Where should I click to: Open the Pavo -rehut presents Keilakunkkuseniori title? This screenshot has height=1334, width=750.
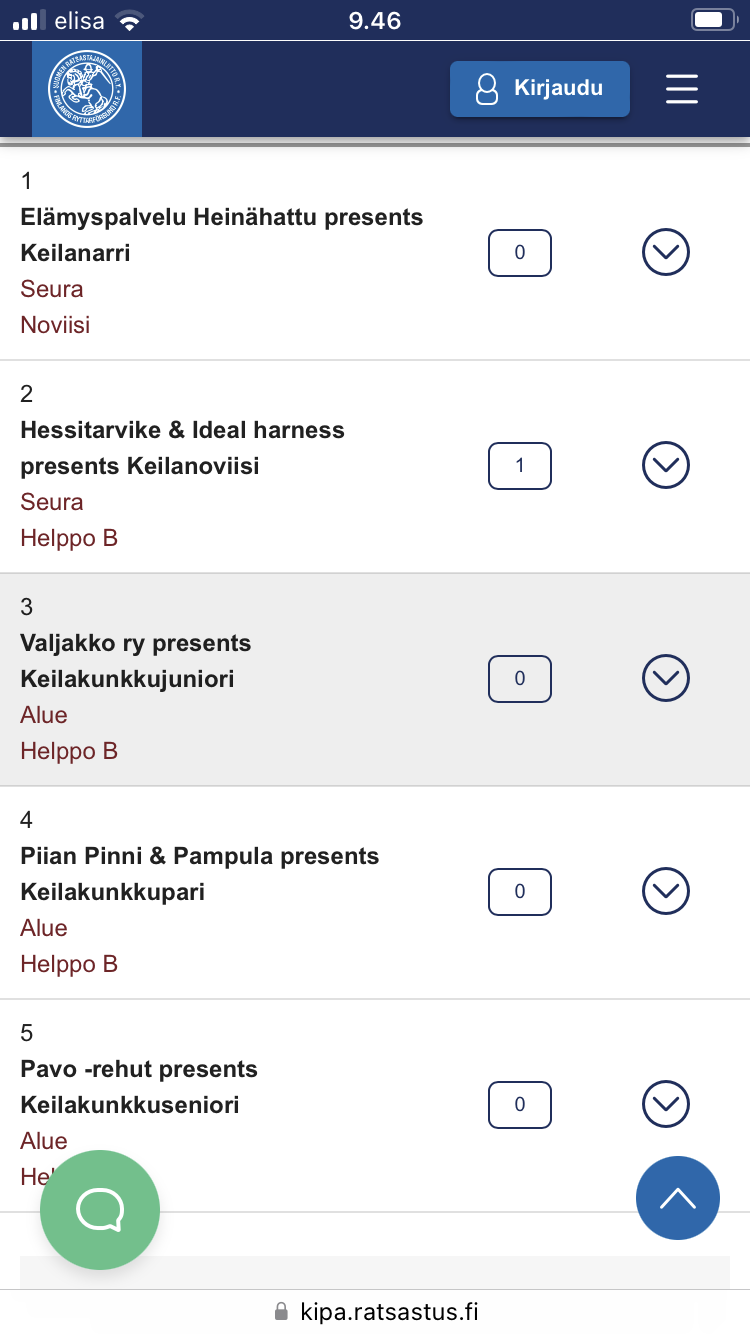point(139,1087)
